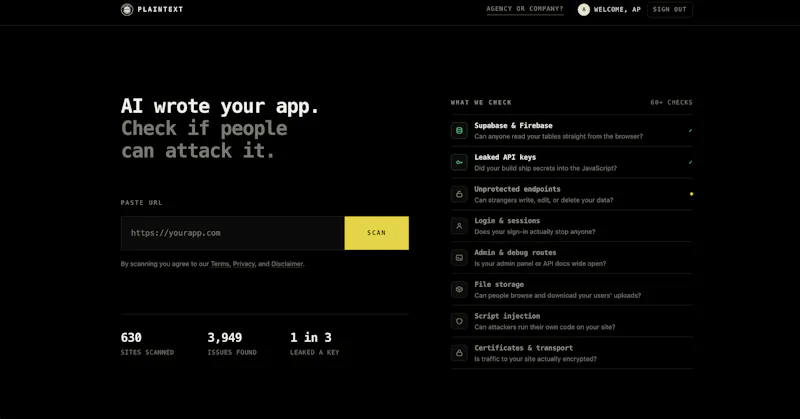The image size is (800, 419).
Task: Click the 630 sites scanned figure
Action: [x=131, y=337]
